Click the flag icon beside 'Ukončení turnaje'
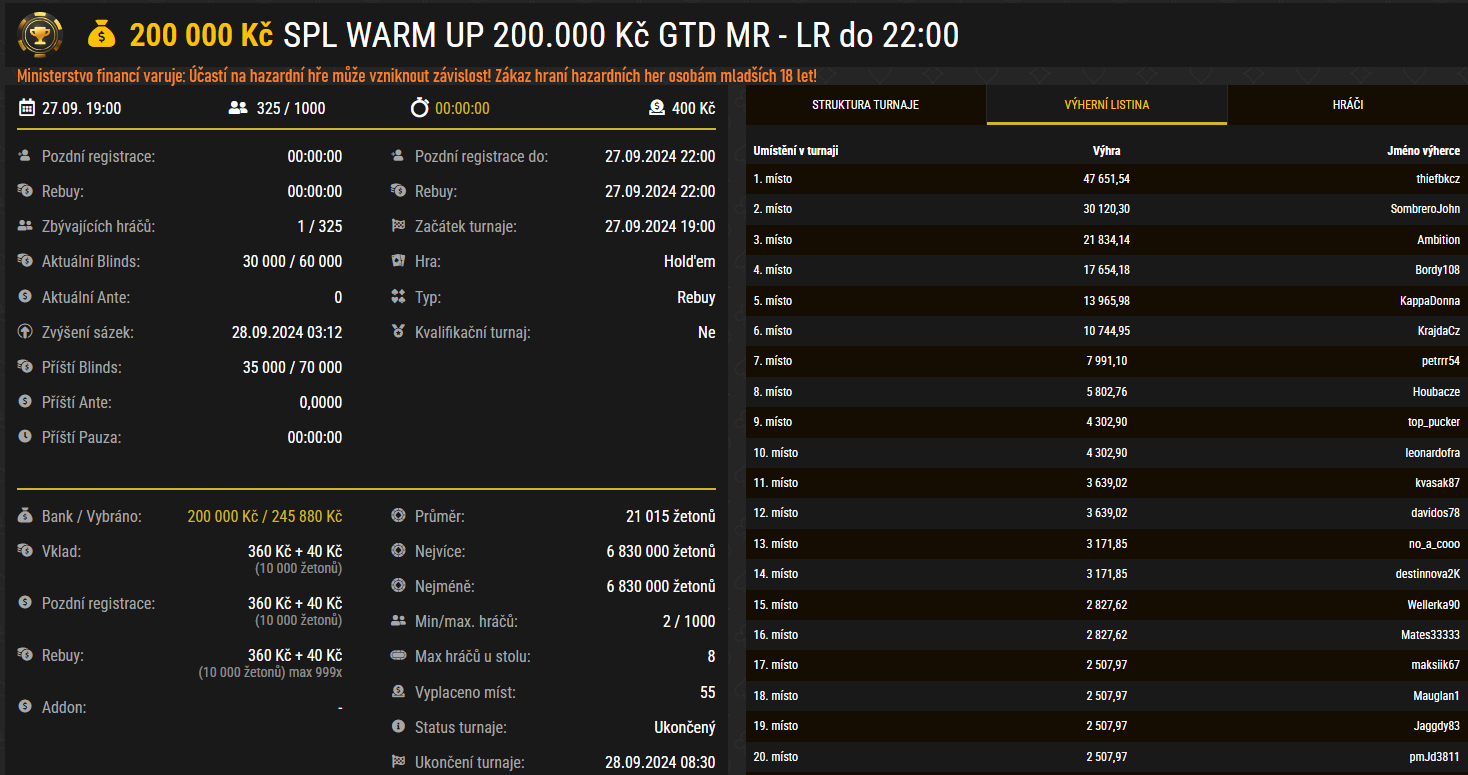The image size is (1468, 775). coord(398,762)
